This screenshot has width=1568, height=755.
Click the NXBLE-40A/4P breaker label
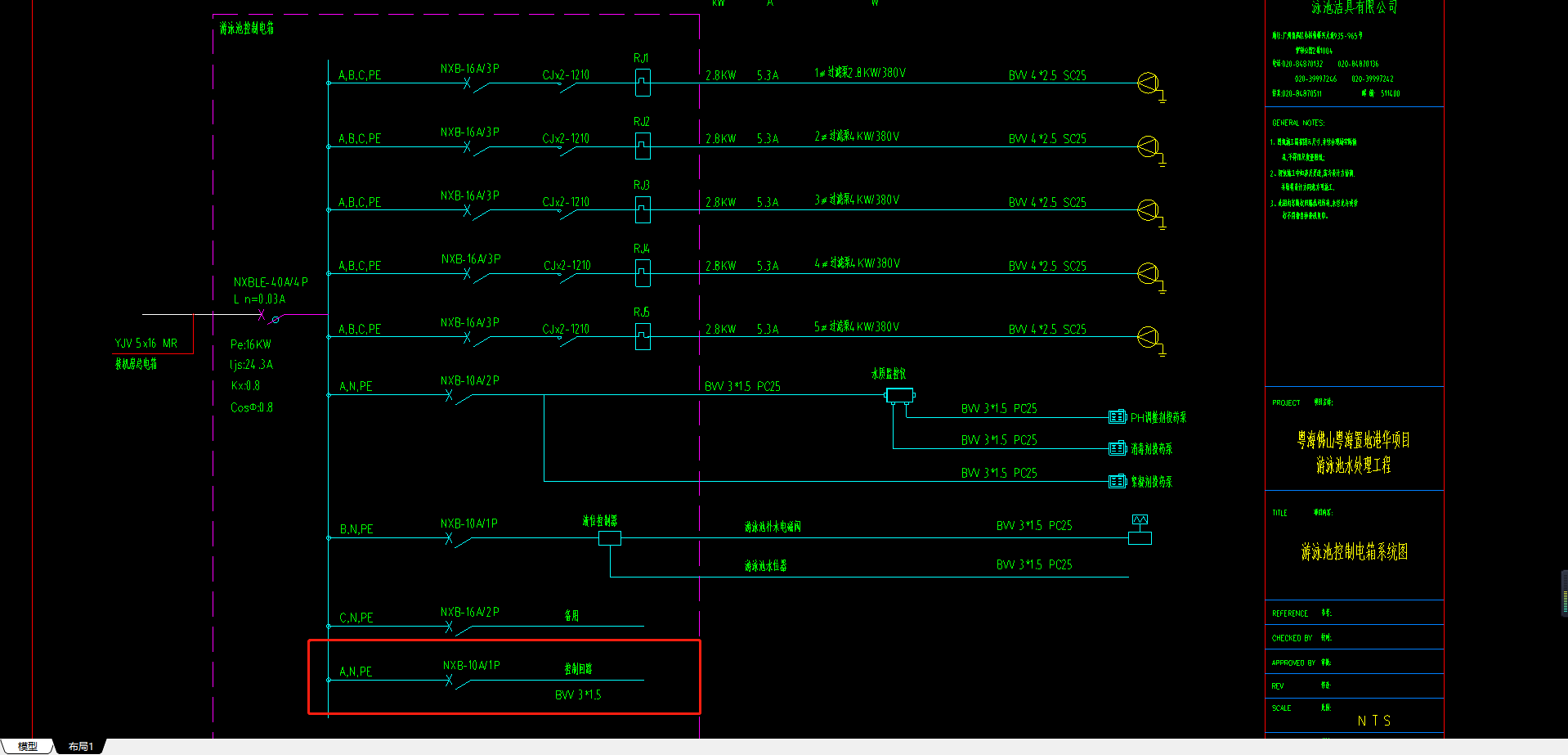(x=271, y=282)
